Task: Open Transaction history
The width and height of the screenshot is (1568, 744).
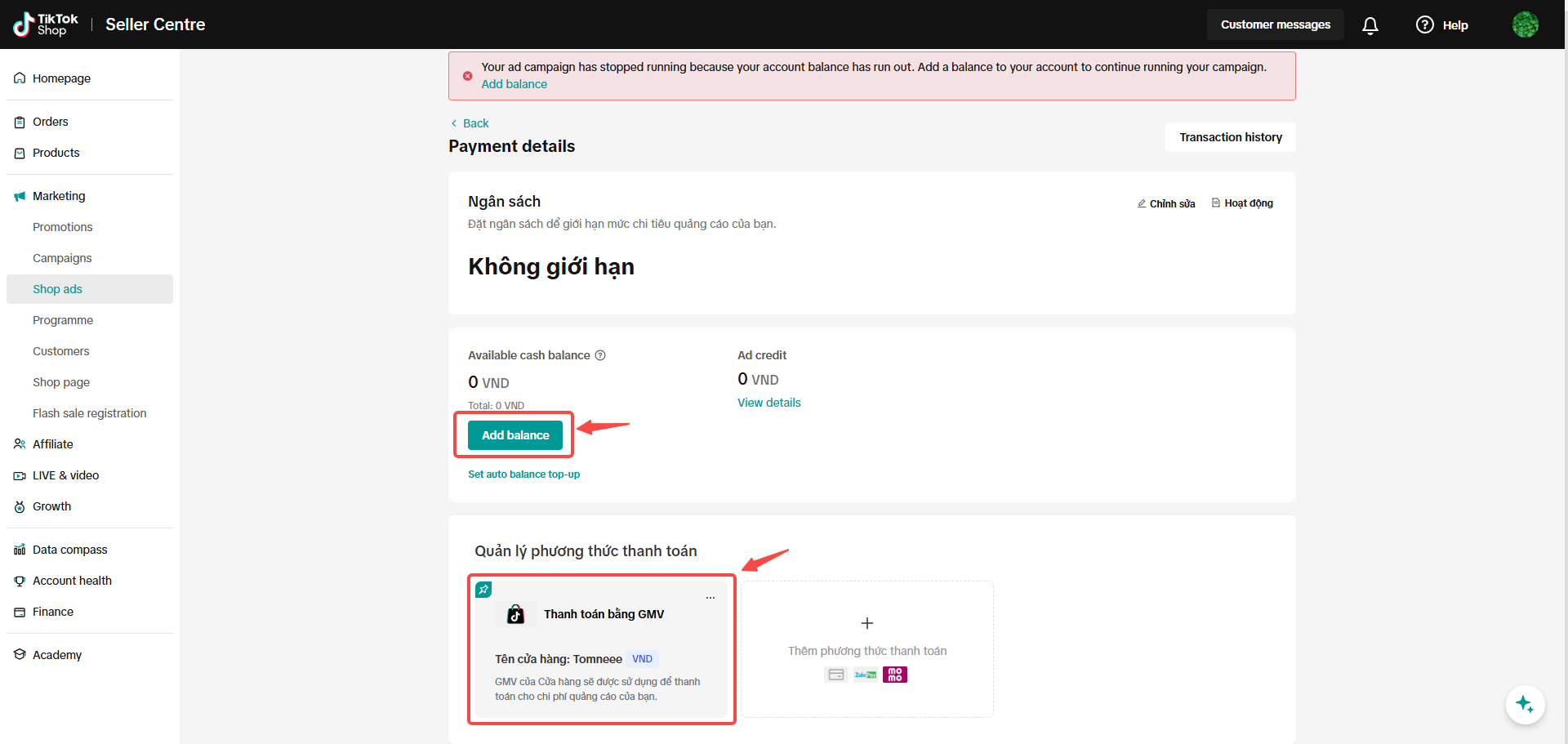Action: [1230, 137]
